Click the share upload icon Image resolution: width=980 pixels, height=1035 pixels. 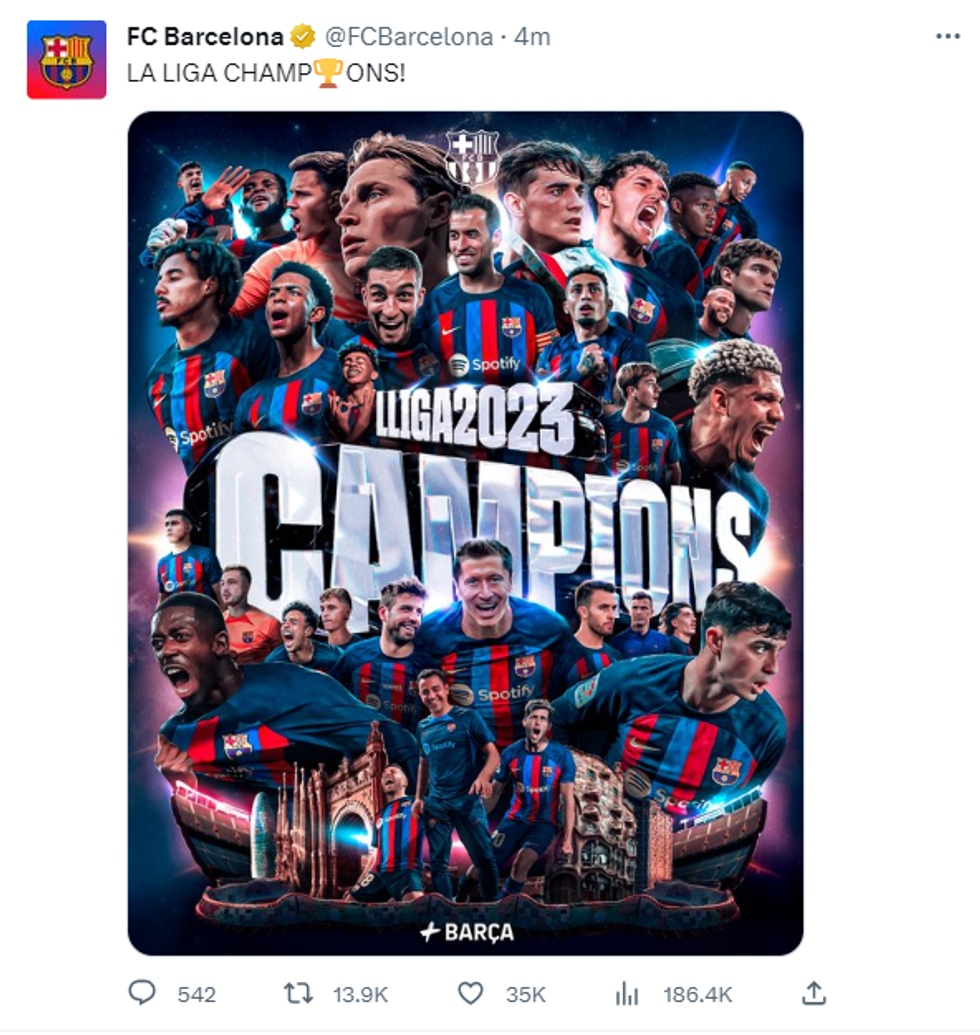pos(815,993)
